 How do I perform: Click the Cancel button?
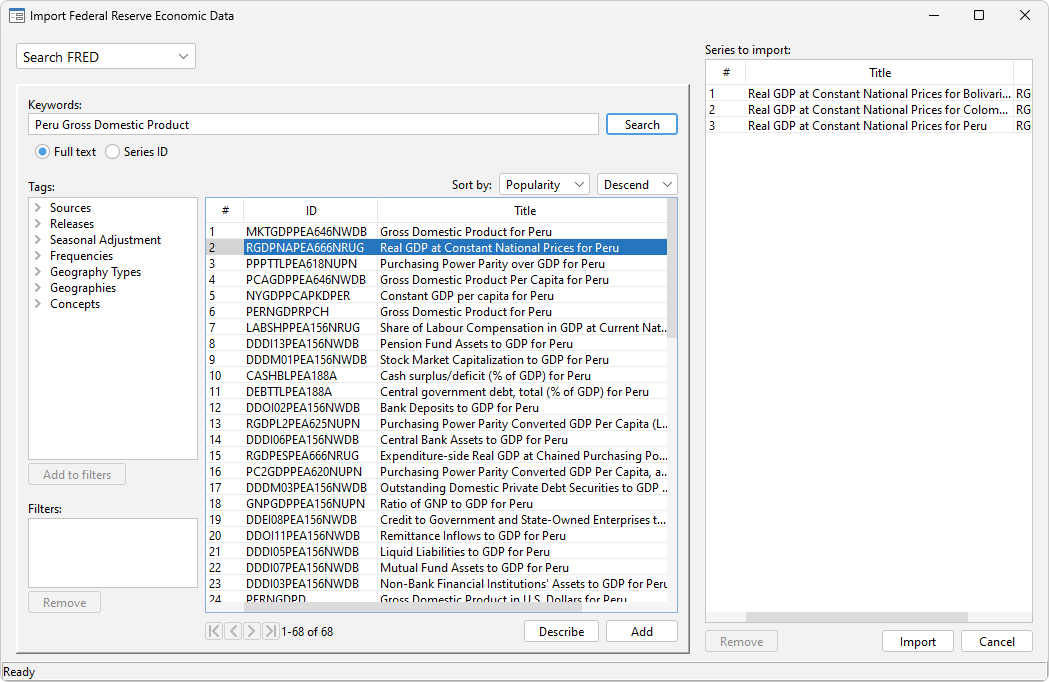pyautogui.click(x=997, y=641)
